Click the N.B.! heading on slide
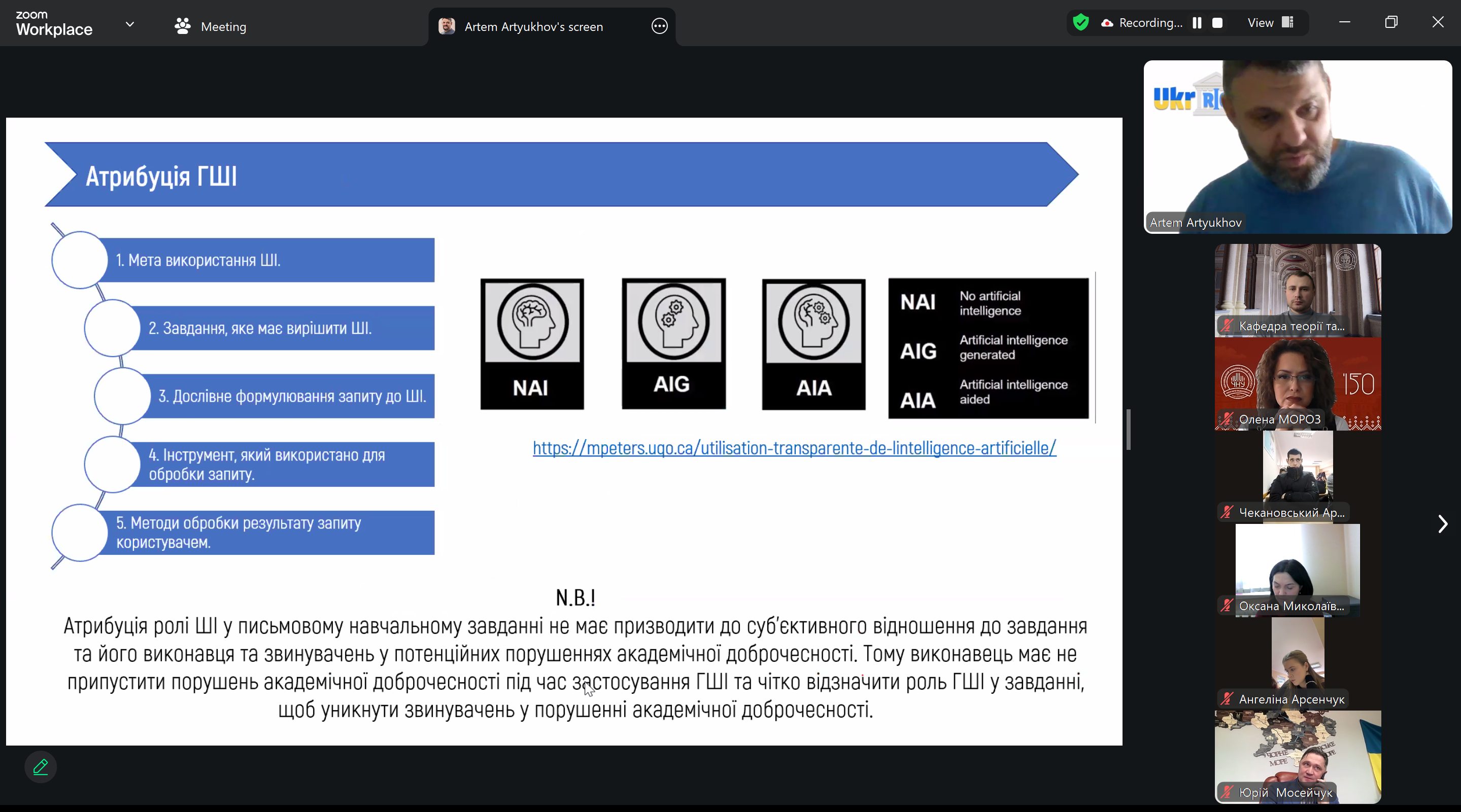This screenshot has width=1461, height=812. coord(575,597)
